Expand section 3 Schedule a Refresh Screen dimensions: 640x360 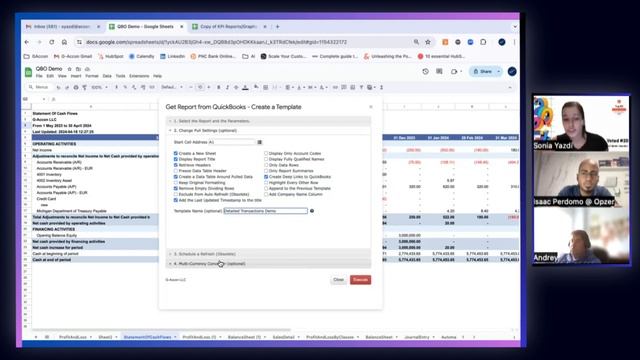pos(269,254)
